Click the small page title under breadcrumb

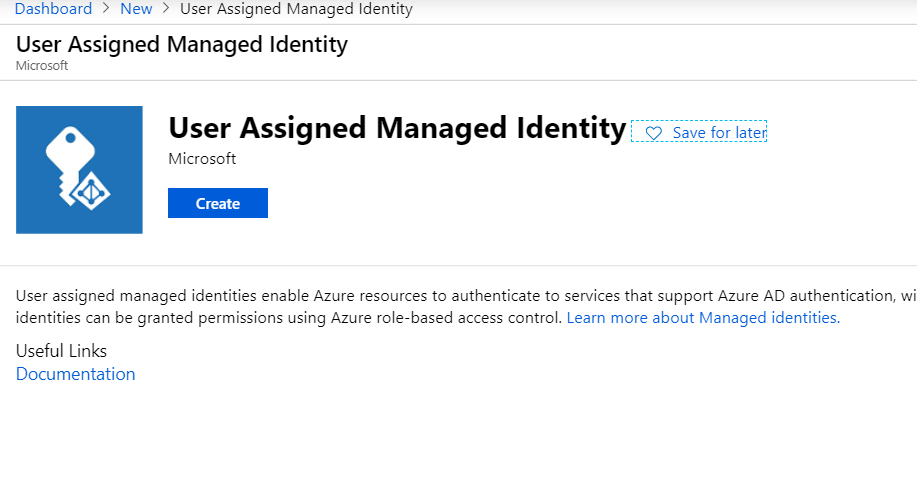pos(182,44)
